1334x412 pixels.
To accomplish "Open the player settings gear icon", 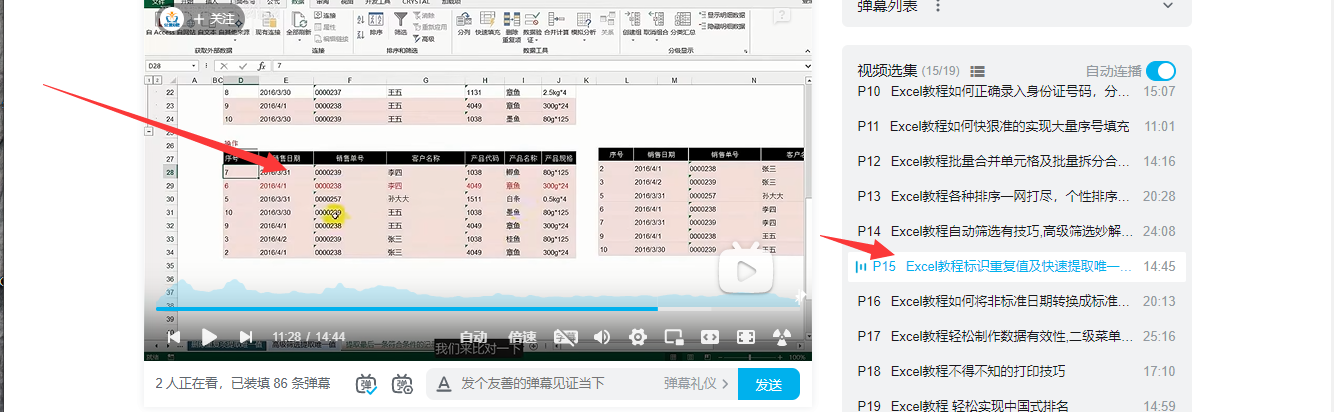I will coord(637,337).
